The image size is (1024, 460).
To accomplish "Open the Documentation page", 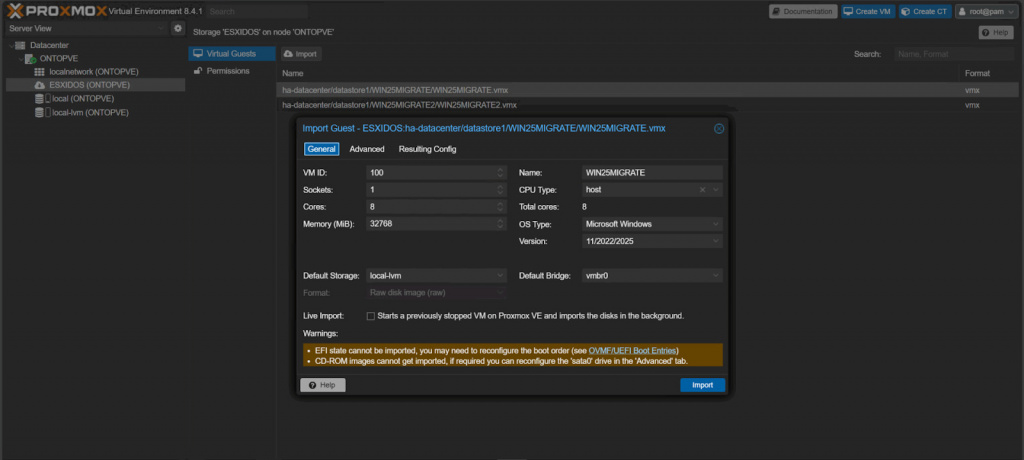I will pos(803,11).
